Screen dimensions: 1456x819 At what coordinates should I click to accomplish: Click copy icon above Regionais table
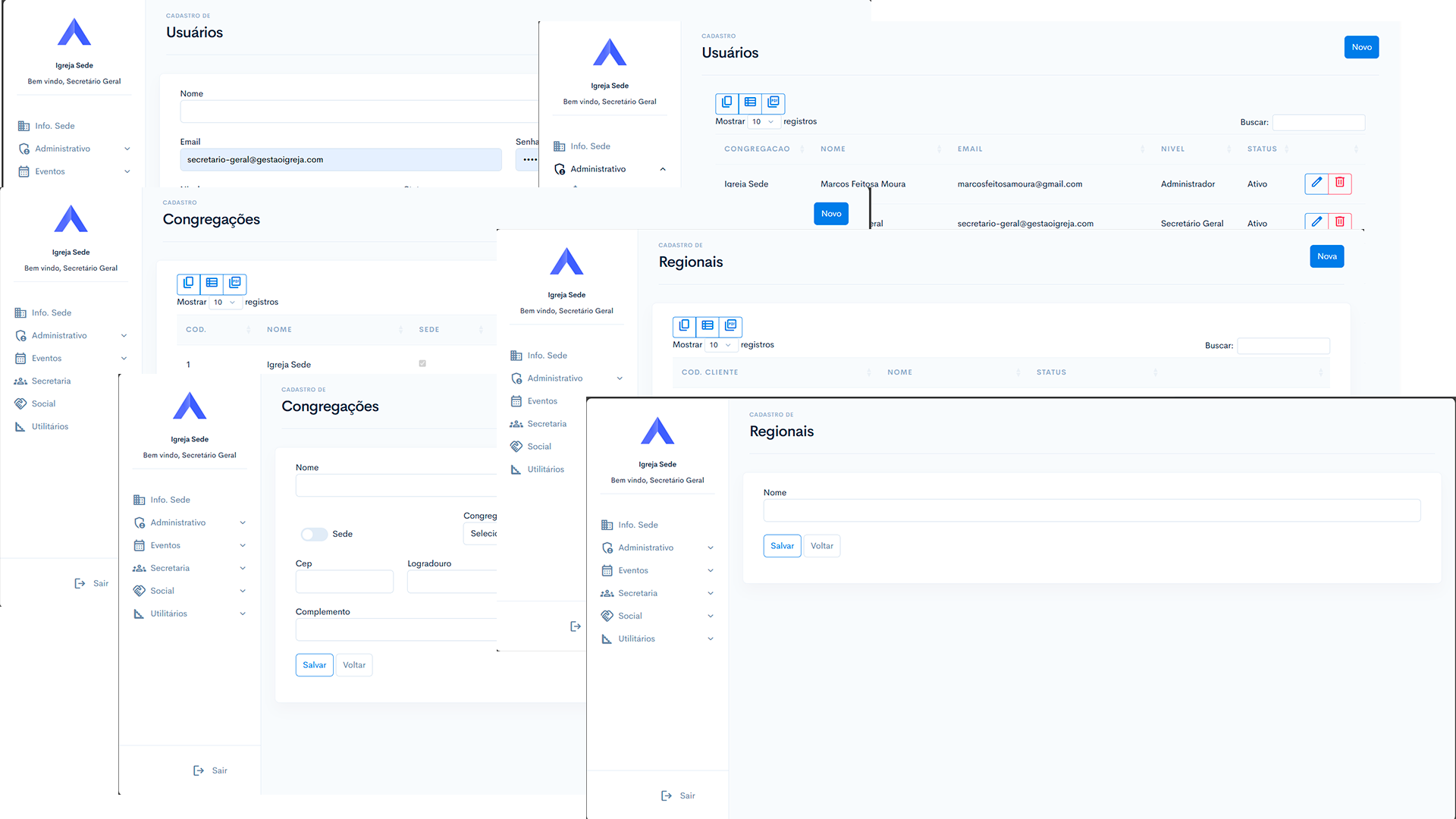684,325
